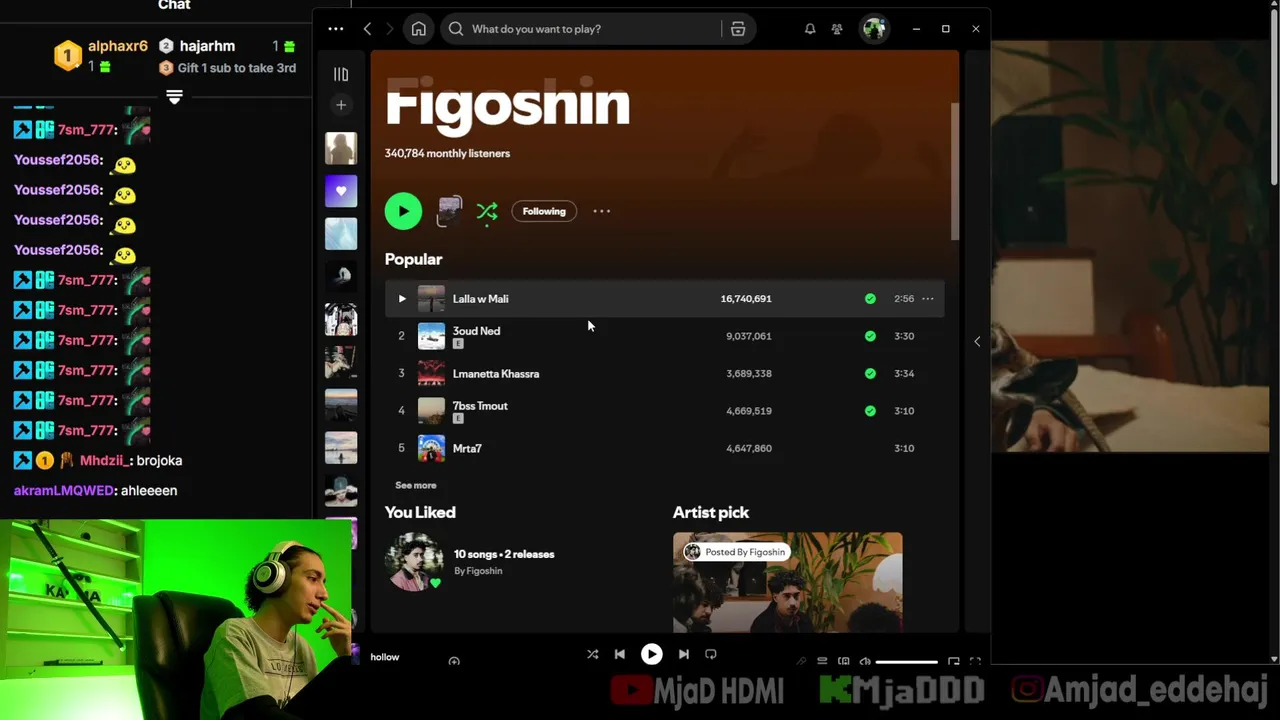The image size is (1280, 720).
Task: Play the track Lalla w Mali
Action: pos(402,299)
